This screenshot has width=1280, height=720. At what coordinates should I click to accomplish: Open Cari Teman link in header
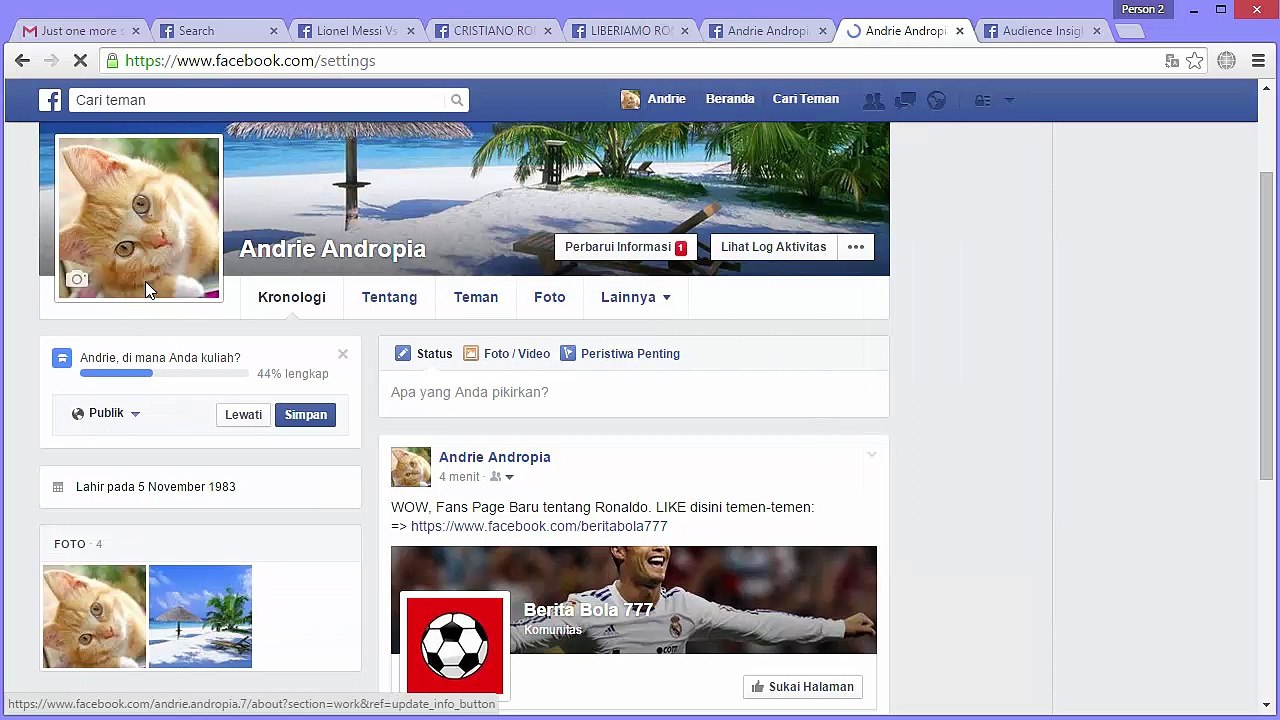coord(806,99)
